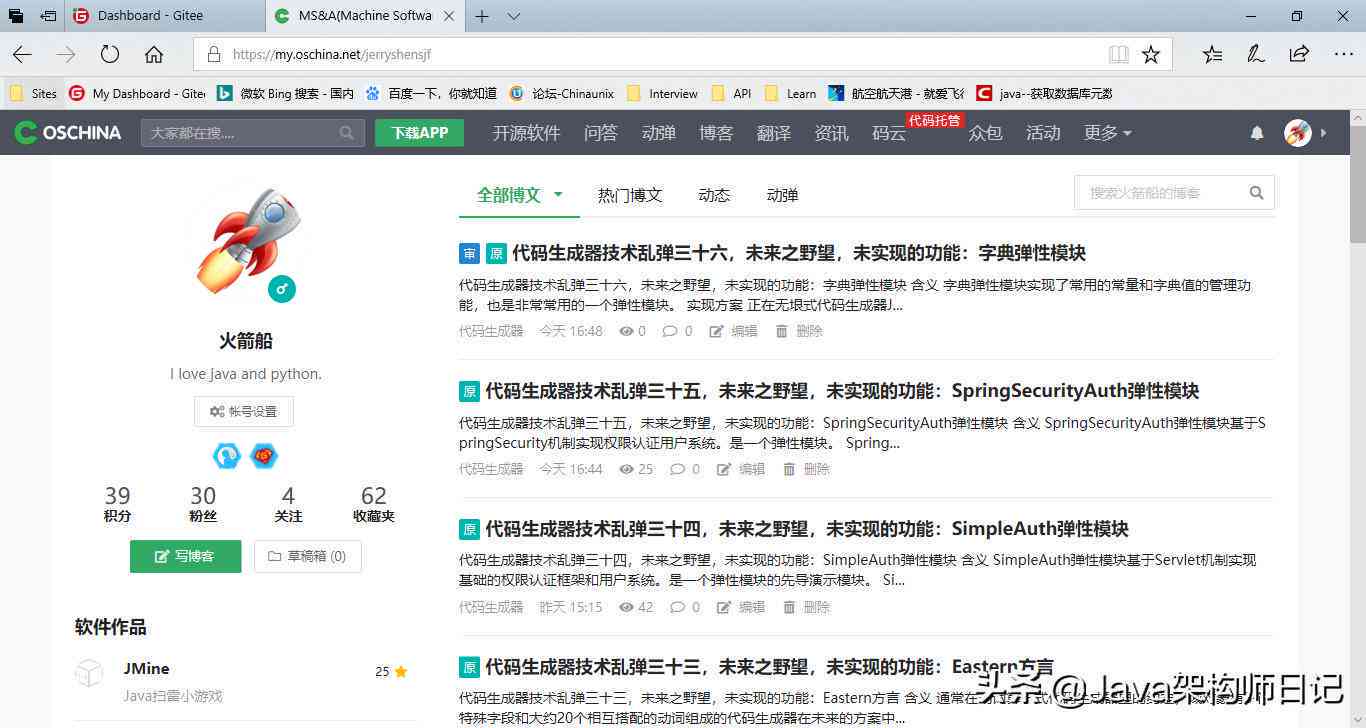Screen dimensions: 1366x728
Task: Open the 论坛-Chinaunix bookmark
Action: [x=561, y=93]
